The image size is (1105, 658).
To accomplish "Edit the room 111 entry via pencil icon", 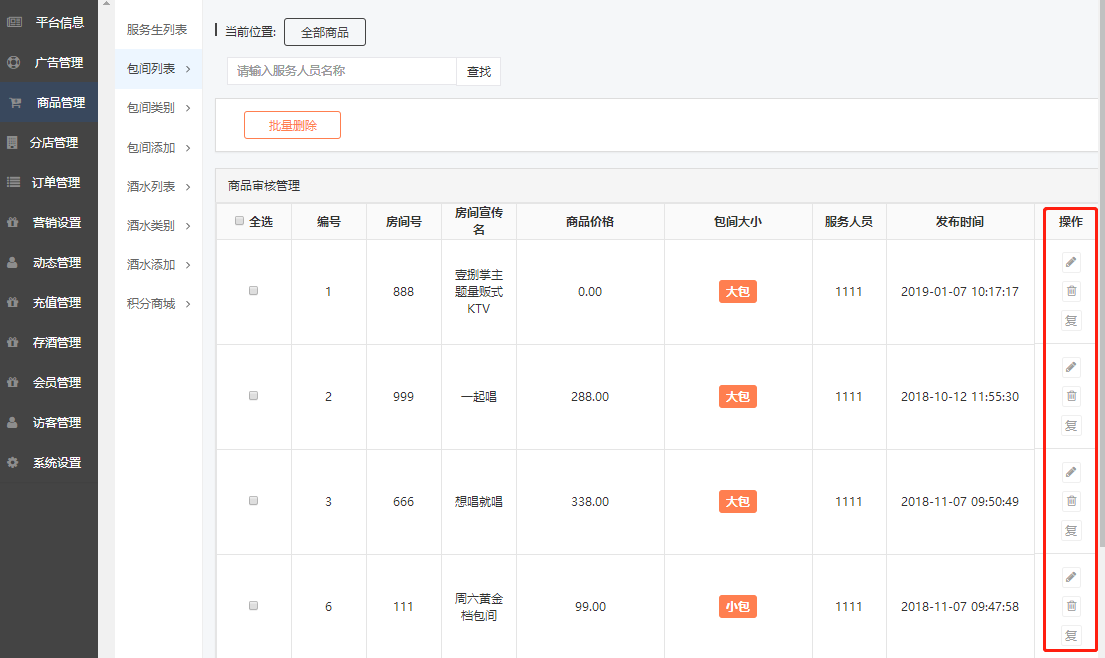I will pos(1070,577).
